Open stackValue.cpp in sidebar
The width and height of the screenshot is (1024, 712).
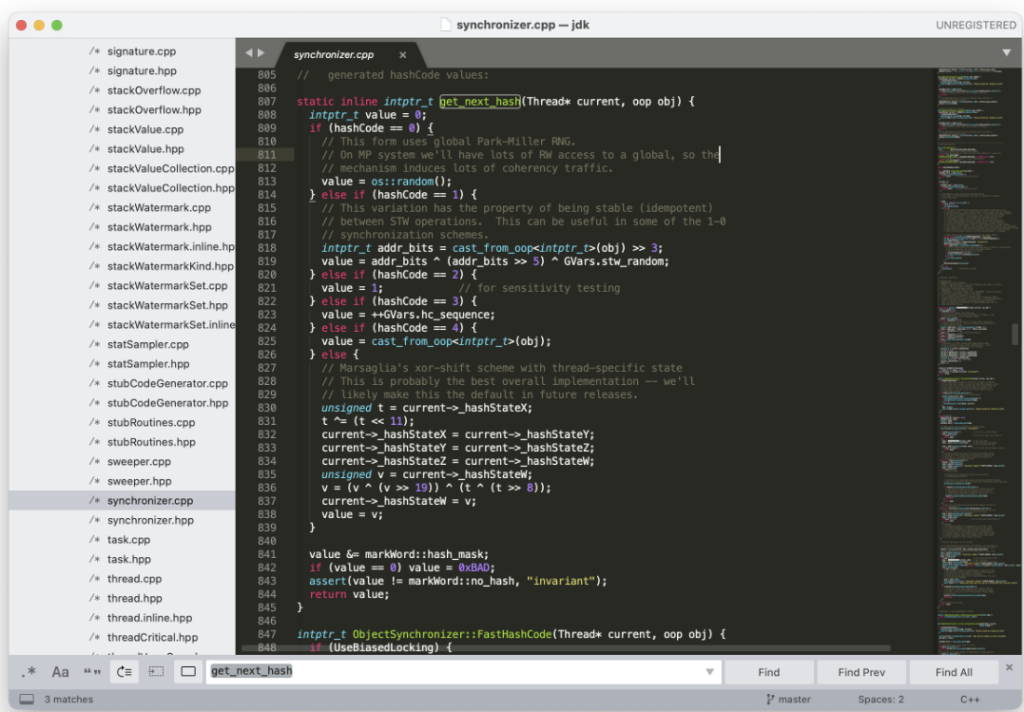(x=146, y=129)
